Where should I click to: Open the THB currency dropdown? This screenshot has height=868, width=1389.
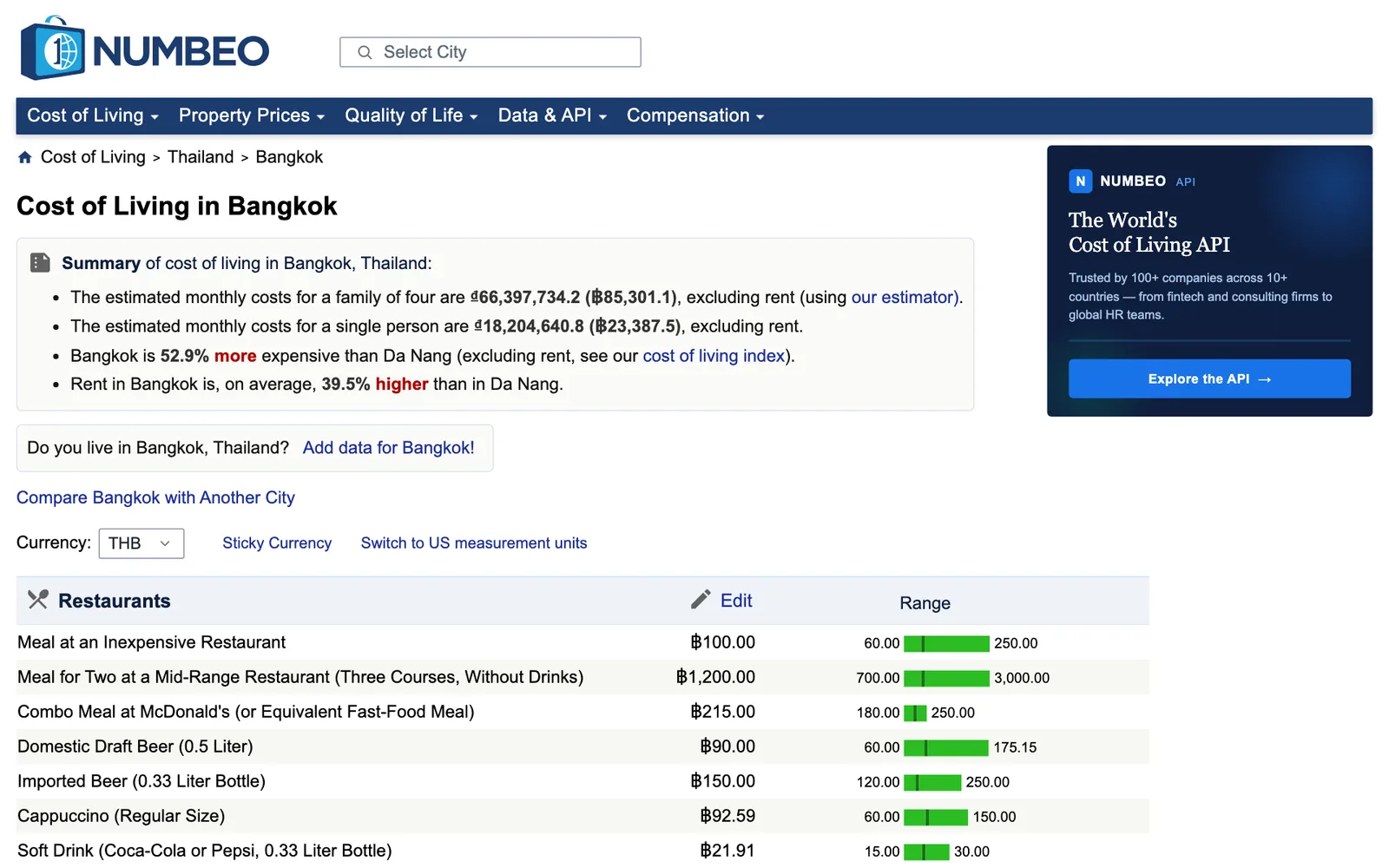[x=142, y=543]
